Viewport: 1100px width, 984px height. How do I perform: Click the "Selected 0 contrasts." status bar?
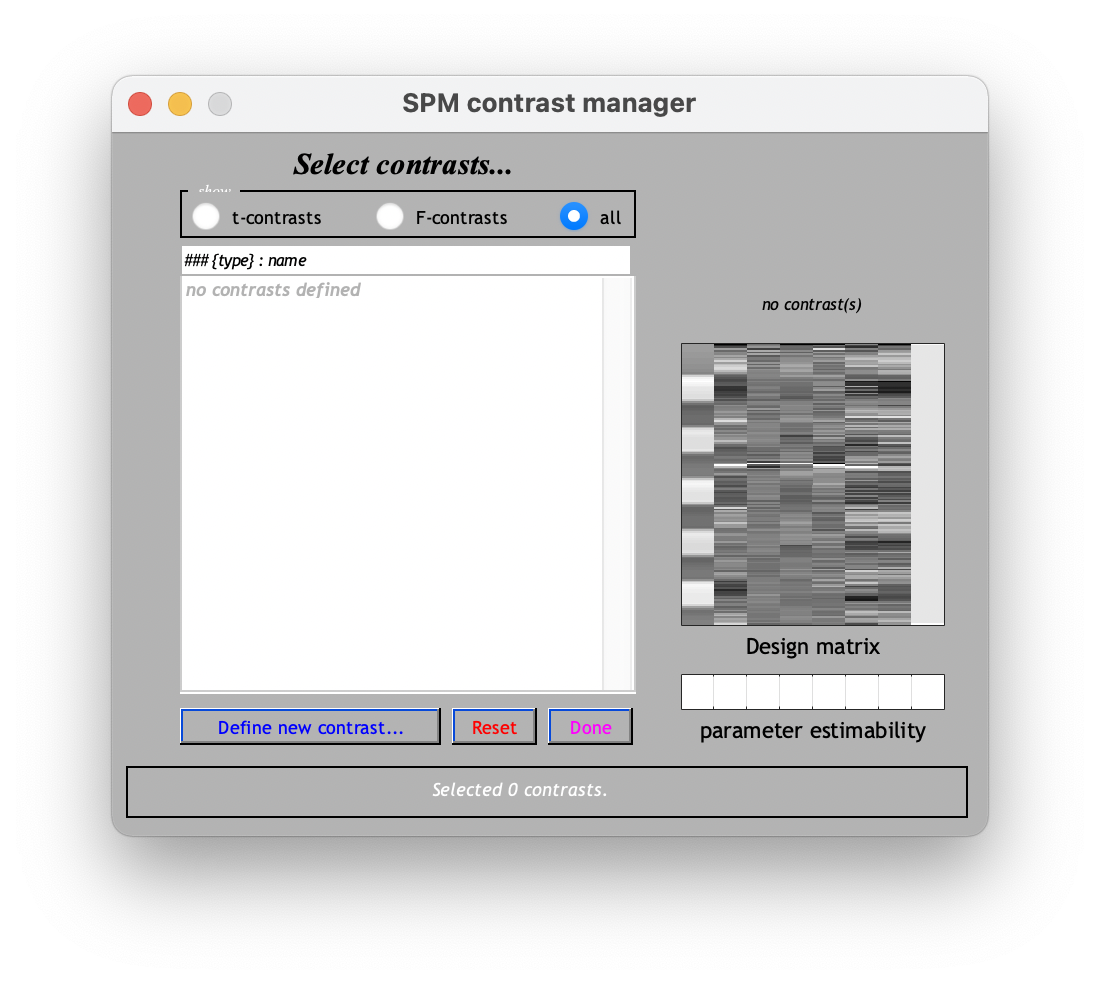pyautogui.click(x=546, y=791)
